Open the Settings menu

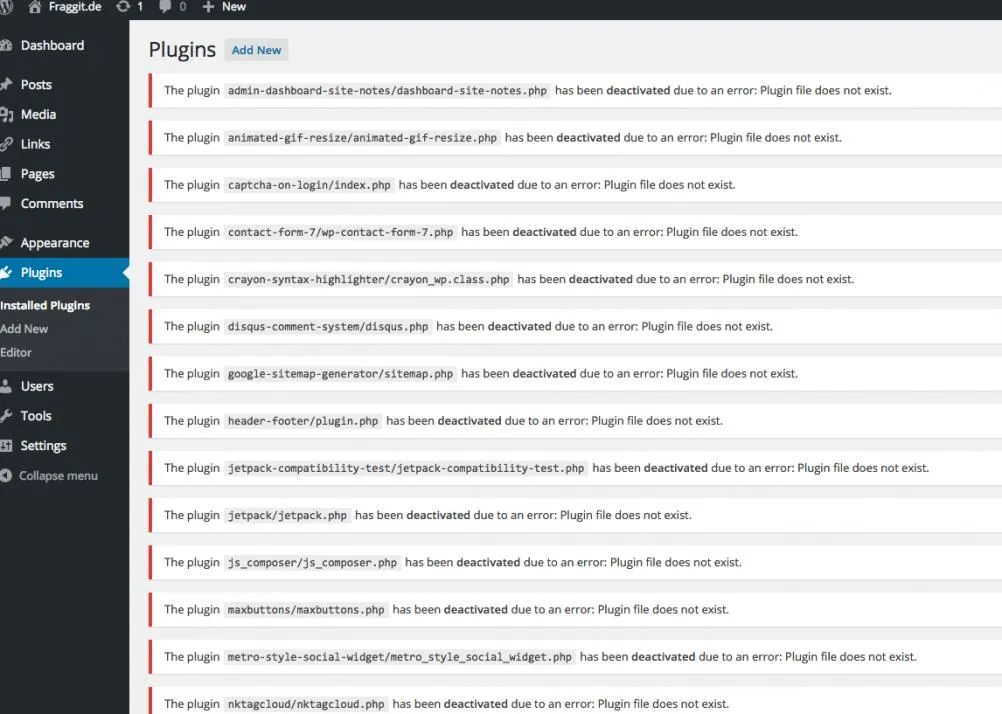tap(43, 446)
